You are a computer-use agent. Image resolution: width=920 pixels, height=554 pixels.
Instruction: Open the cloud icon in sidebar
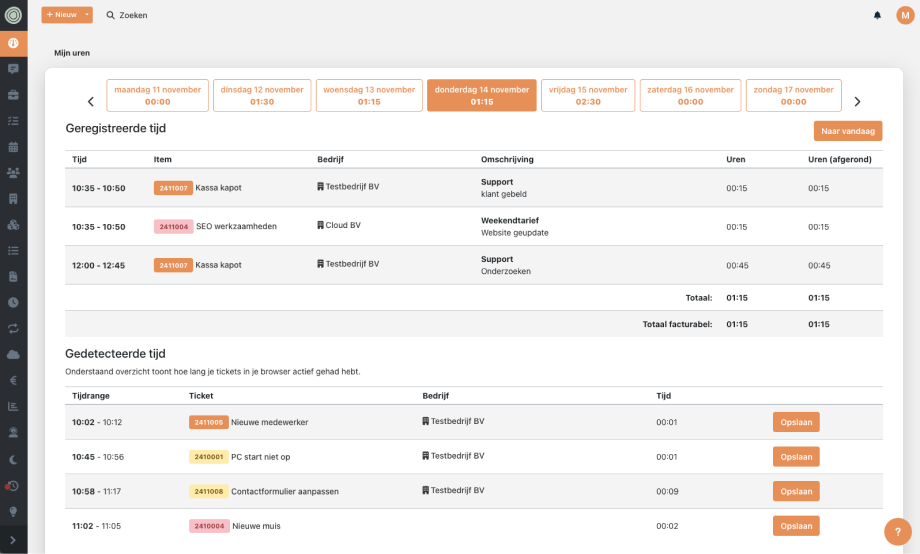[13, 354]
